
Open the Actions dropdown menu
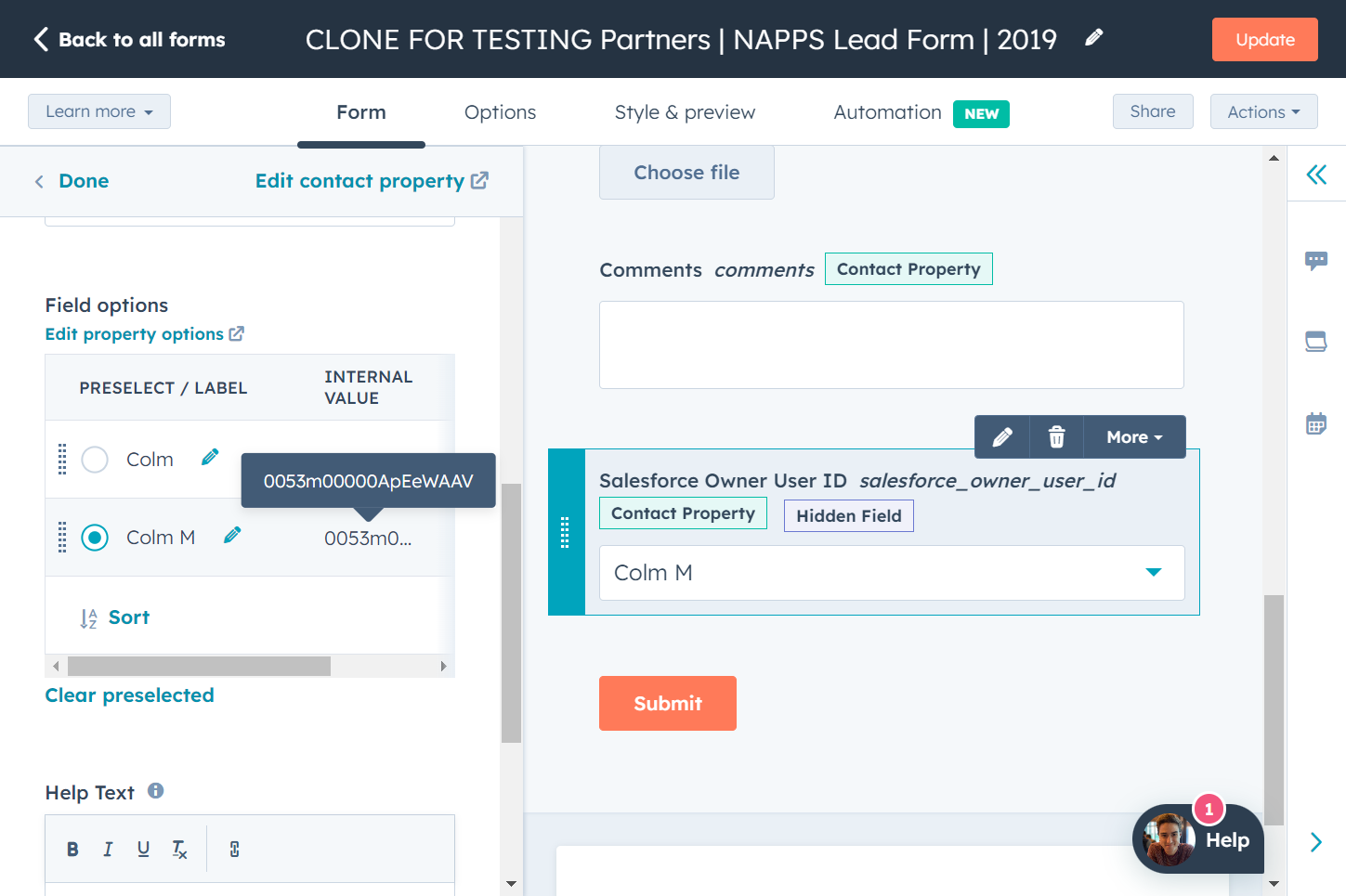1263,111
